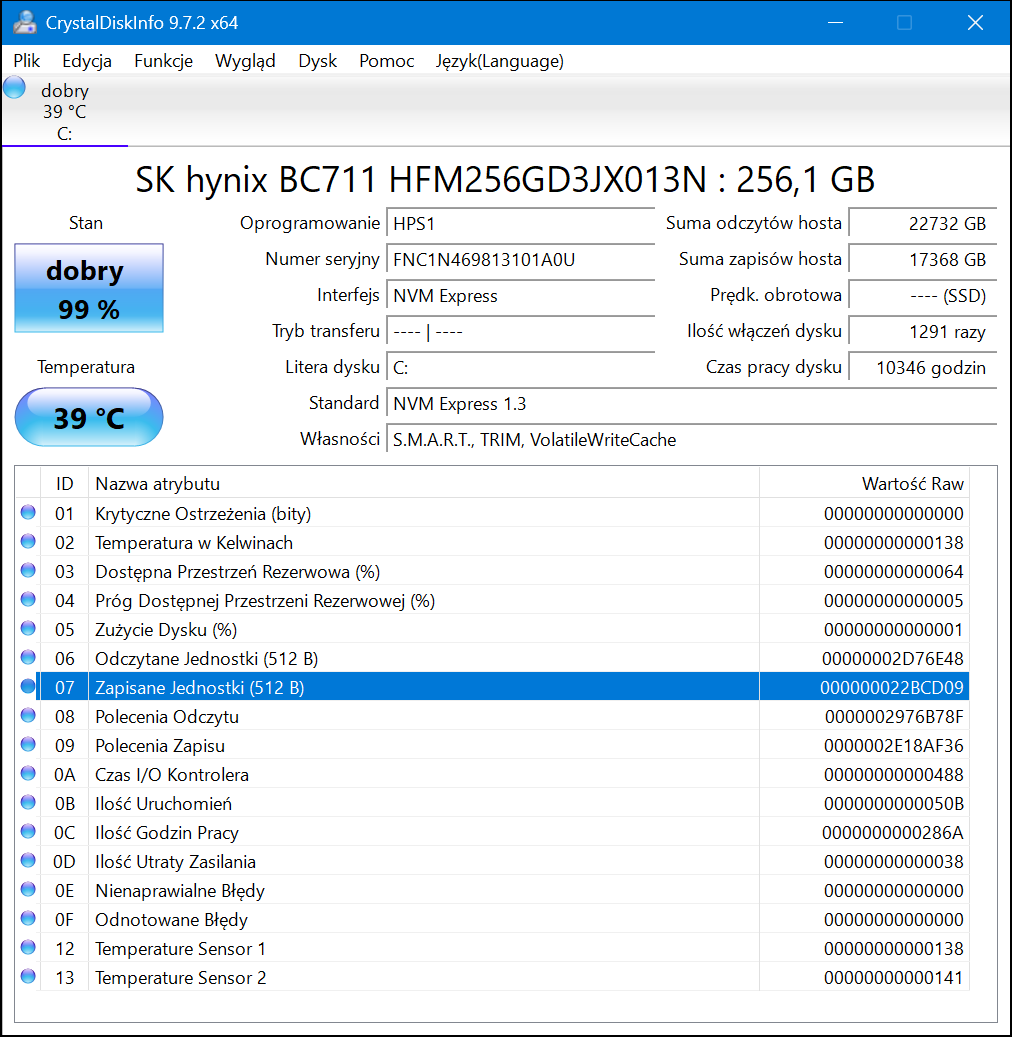
Task: Click blue orb for Zapisane Jednostki row
Action: point(28,687)
